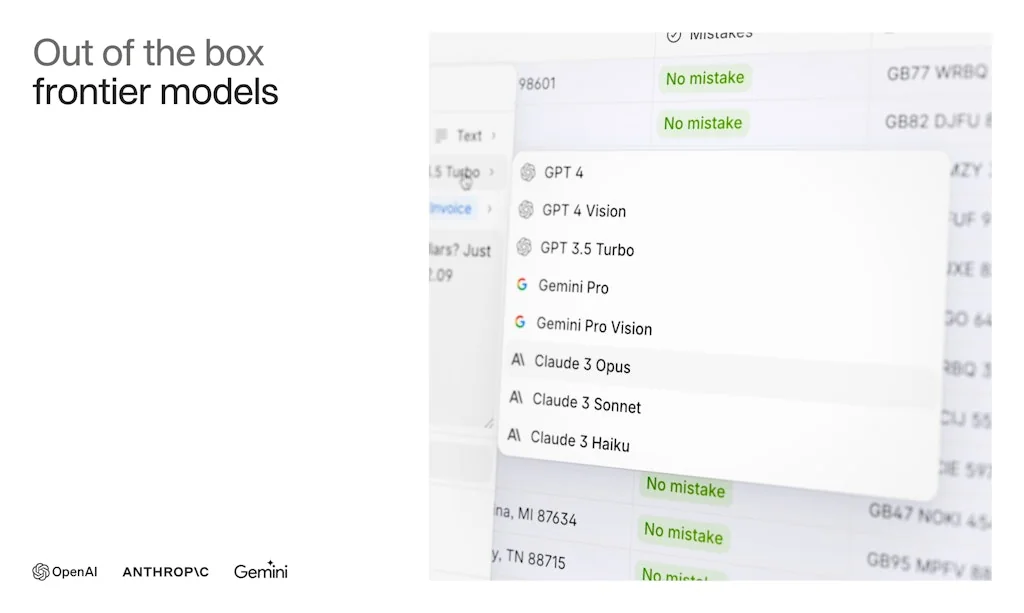Toggle the Mistakes checkmark at the top
Viewport: 1024px width, 613px height.
pos(674,33)
